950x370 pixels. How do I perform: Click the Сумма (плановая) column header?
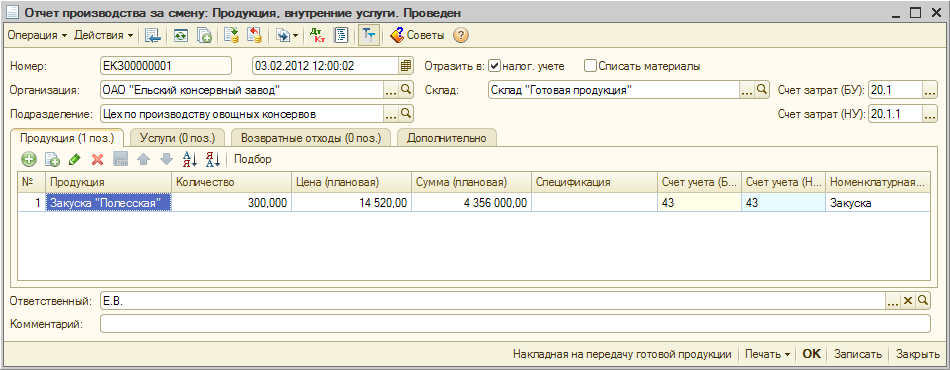tap(471, 182)
